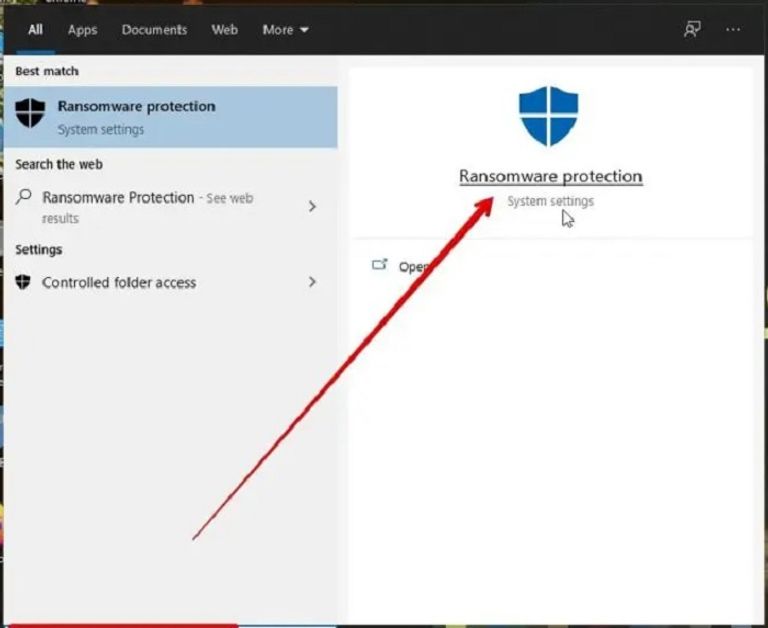
Task: Click the Ransomware protection title in preview pane
Action: pyautogui.click(x=550, y=176)
